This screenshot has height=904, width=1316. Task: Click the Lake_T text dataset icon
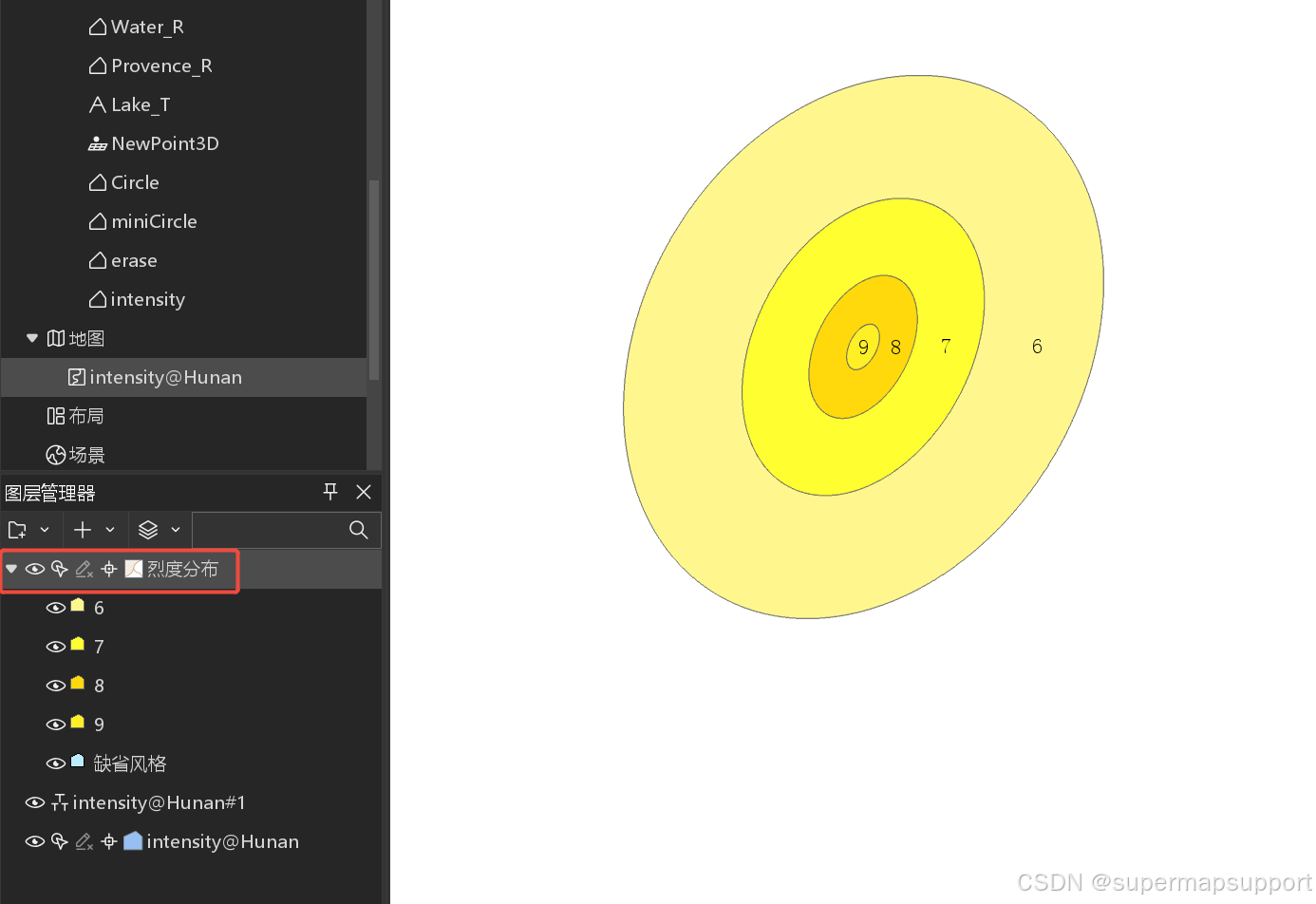point(98,104)
